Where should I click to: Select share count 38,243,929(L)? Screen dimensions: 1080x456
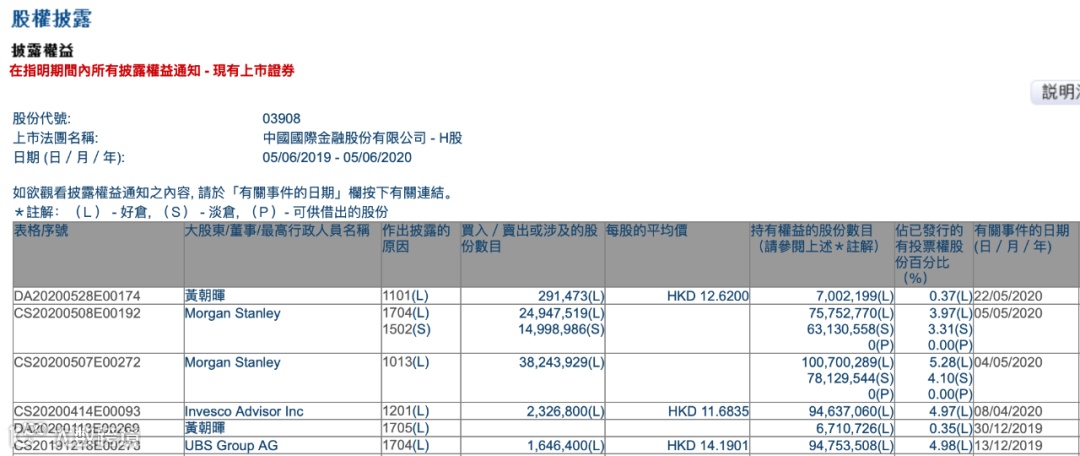[x=560, y=362]
